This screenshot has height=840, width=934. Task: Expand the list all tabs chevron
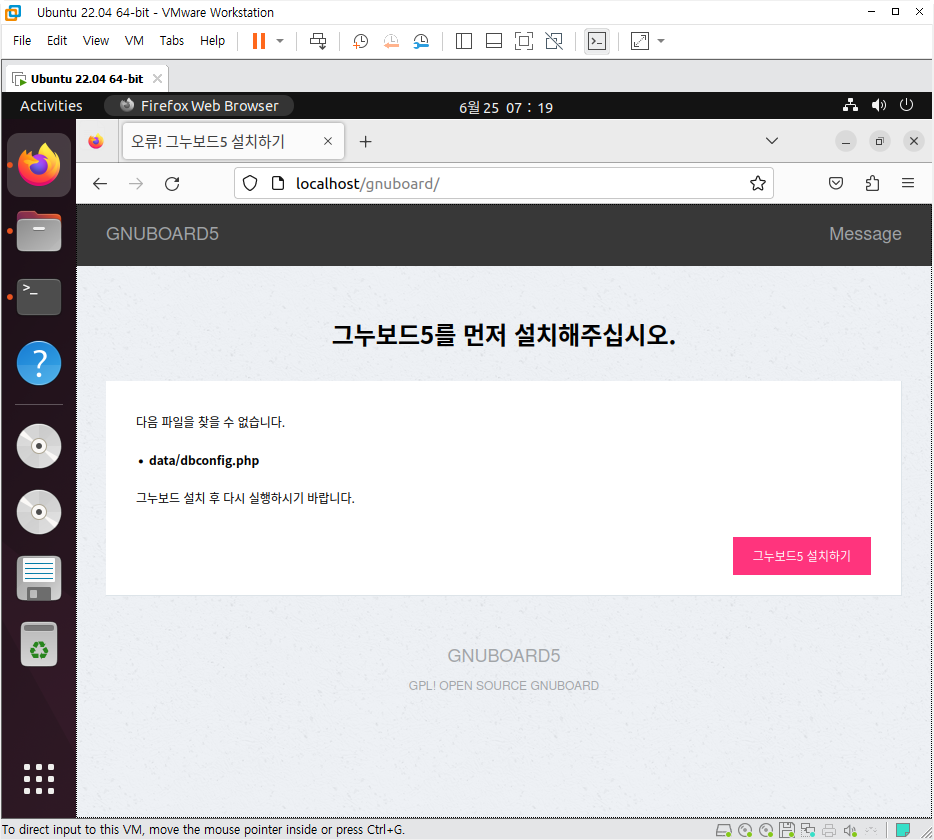(772, 141)
